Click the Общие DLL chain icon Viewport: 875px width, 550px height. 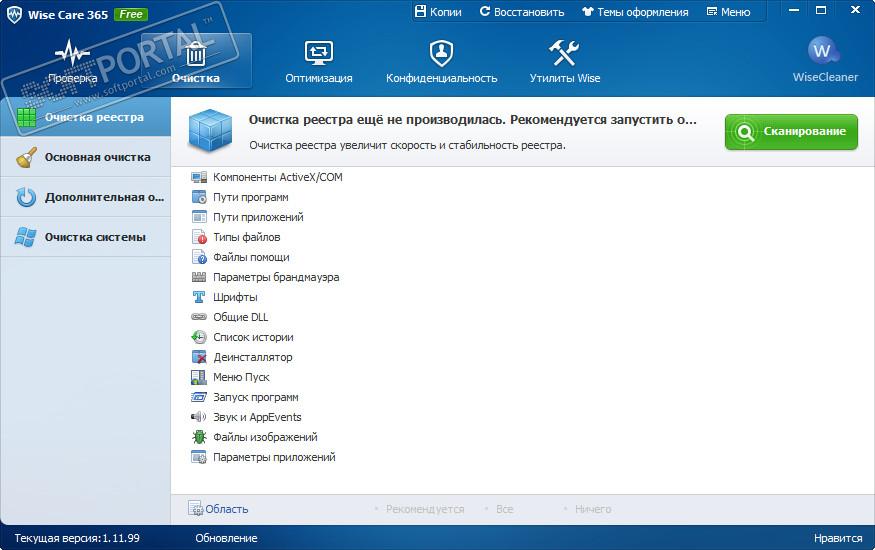(199, 317)
